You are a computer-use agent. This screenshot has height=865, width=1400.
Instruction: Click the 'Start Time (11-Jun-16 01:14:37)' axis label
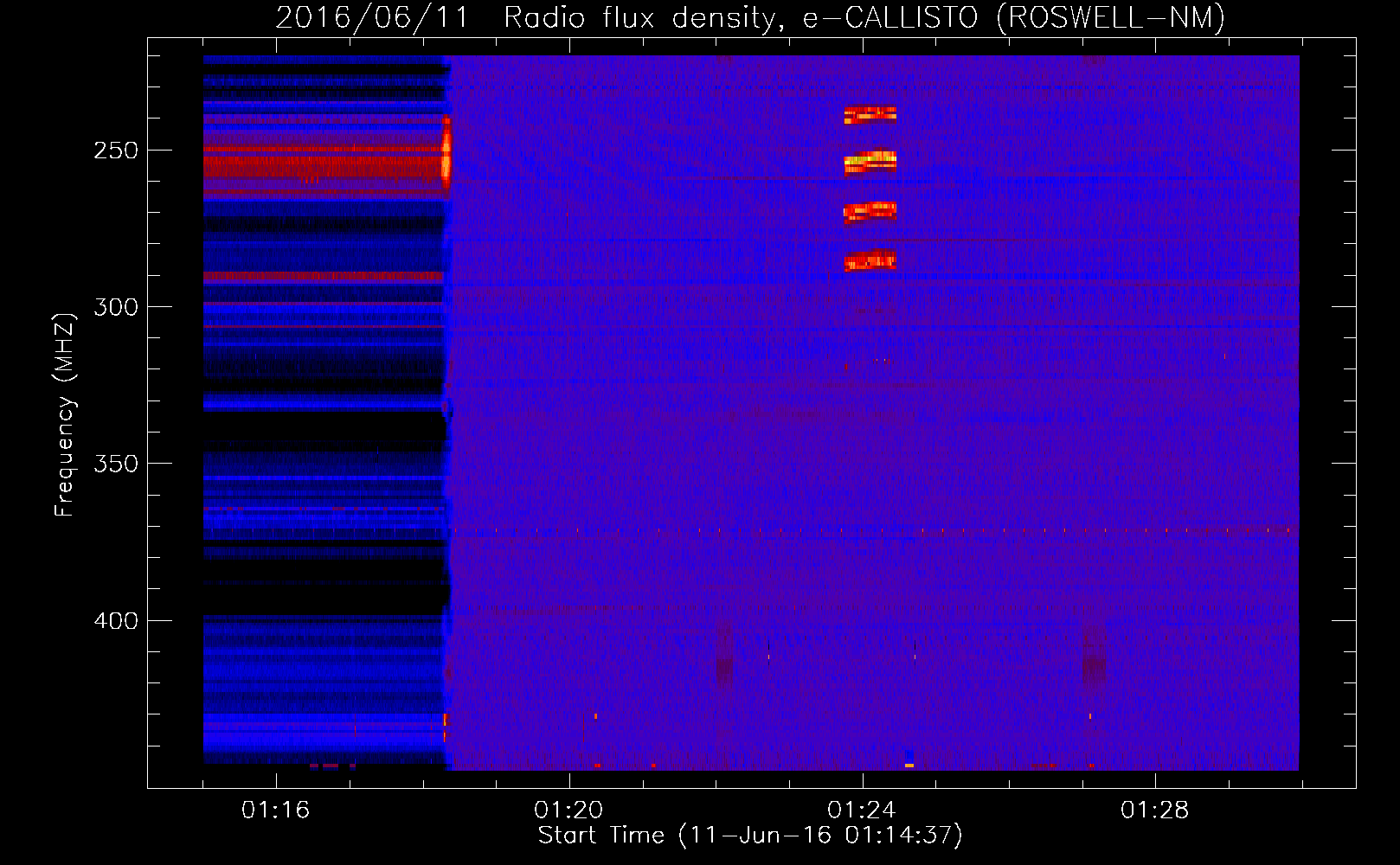click(750, 836)
